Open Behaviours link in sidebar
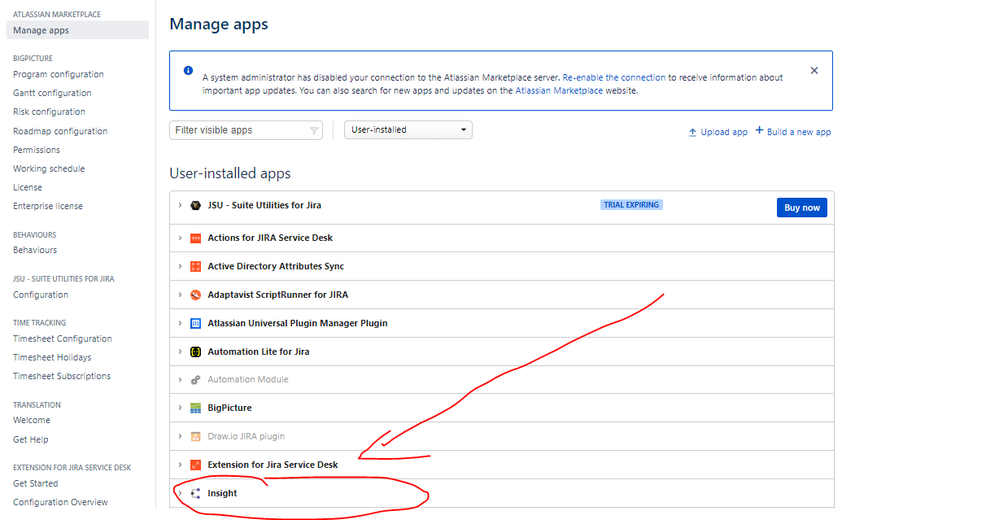The height and width of the screenshot is (520, 999). pos(35,250)
